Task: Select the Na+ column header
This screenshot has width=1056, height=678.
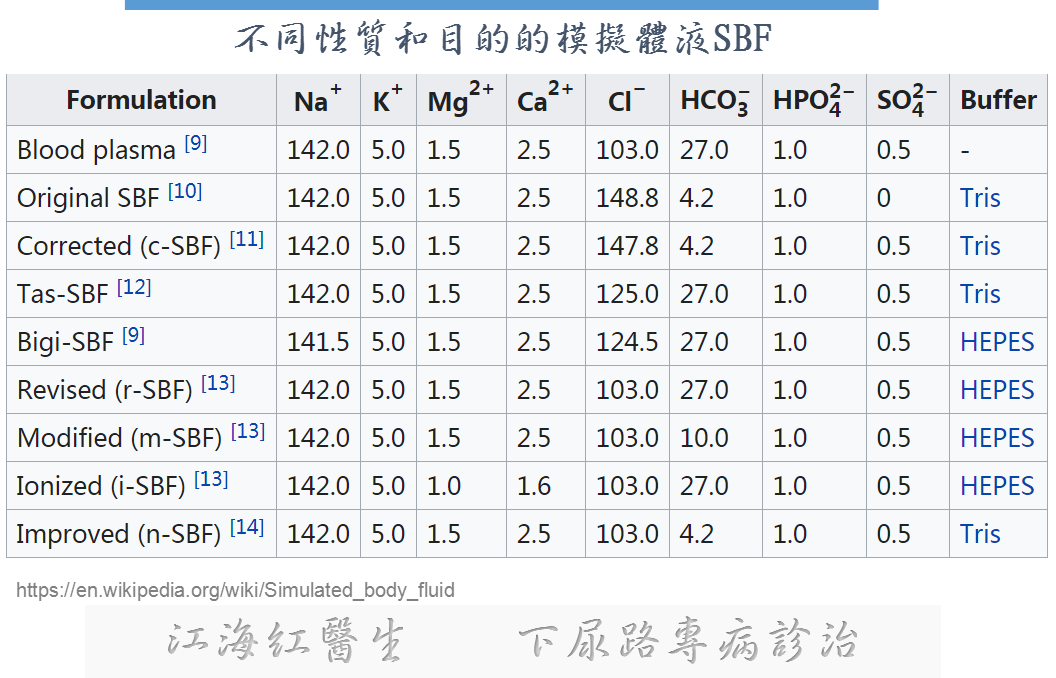Action: coord(318,100)
